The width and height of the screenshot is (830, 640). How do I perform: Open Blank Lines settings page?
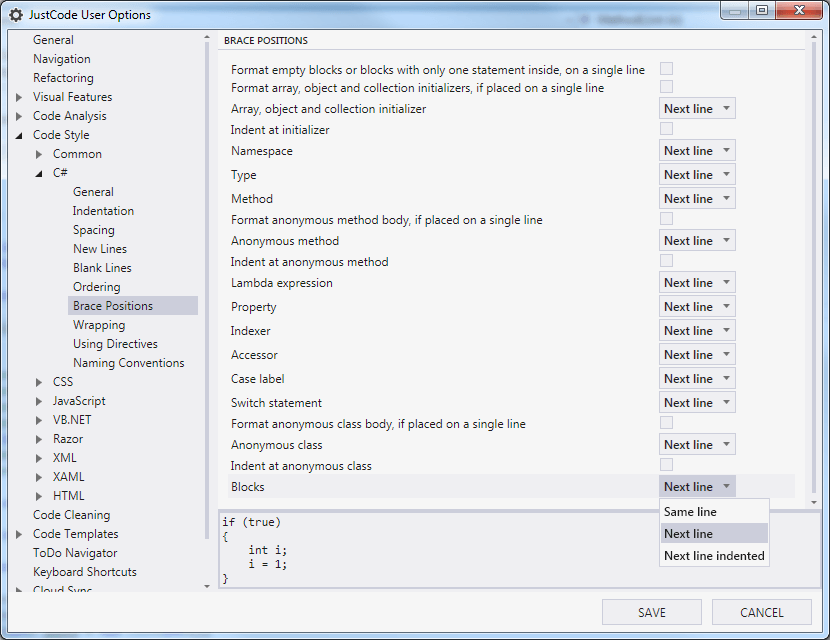tap(102, 268)
